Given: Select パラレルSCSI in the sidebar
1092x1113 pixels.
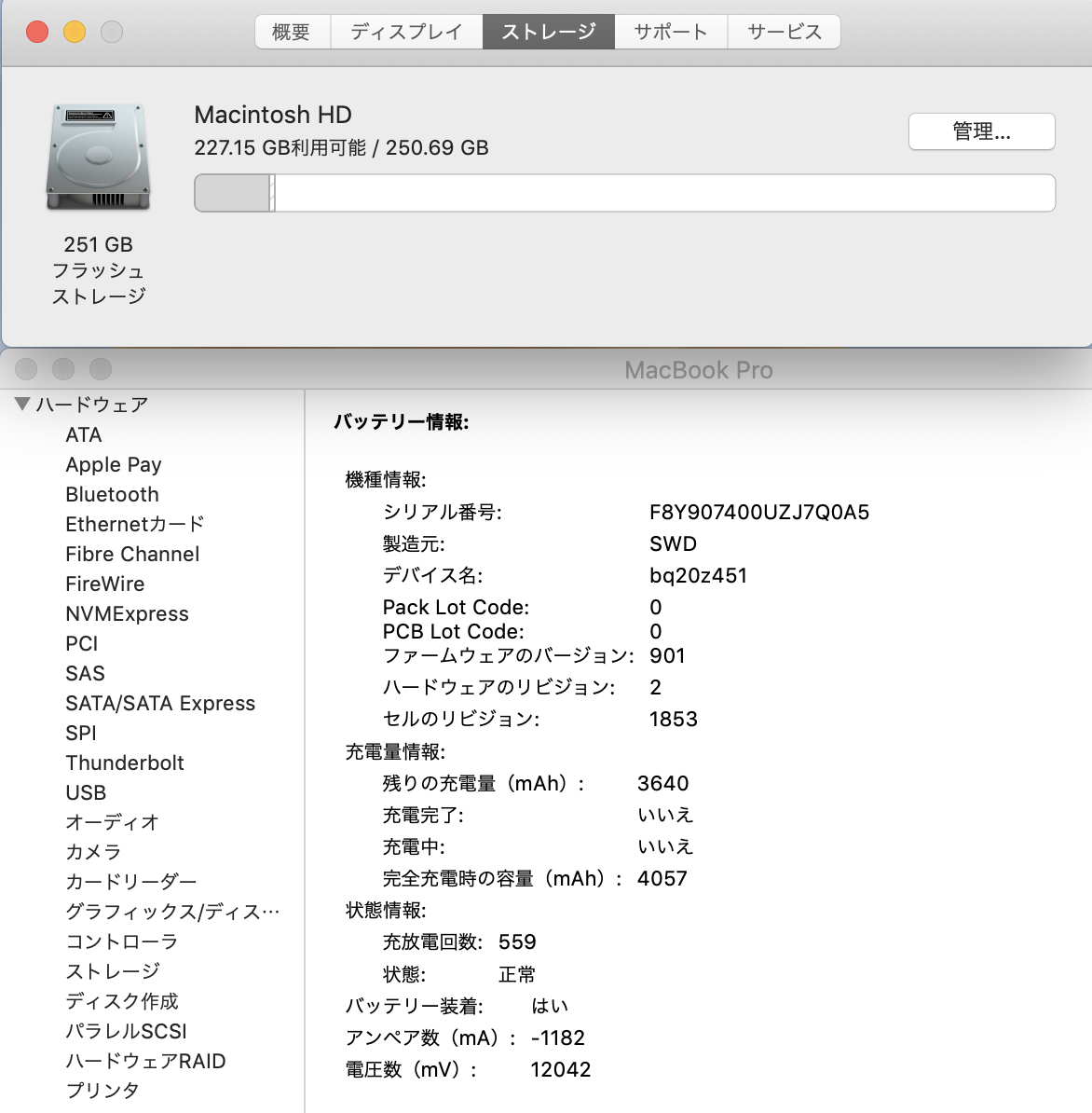Looking at the screenshot, I should pos(127,1031).
